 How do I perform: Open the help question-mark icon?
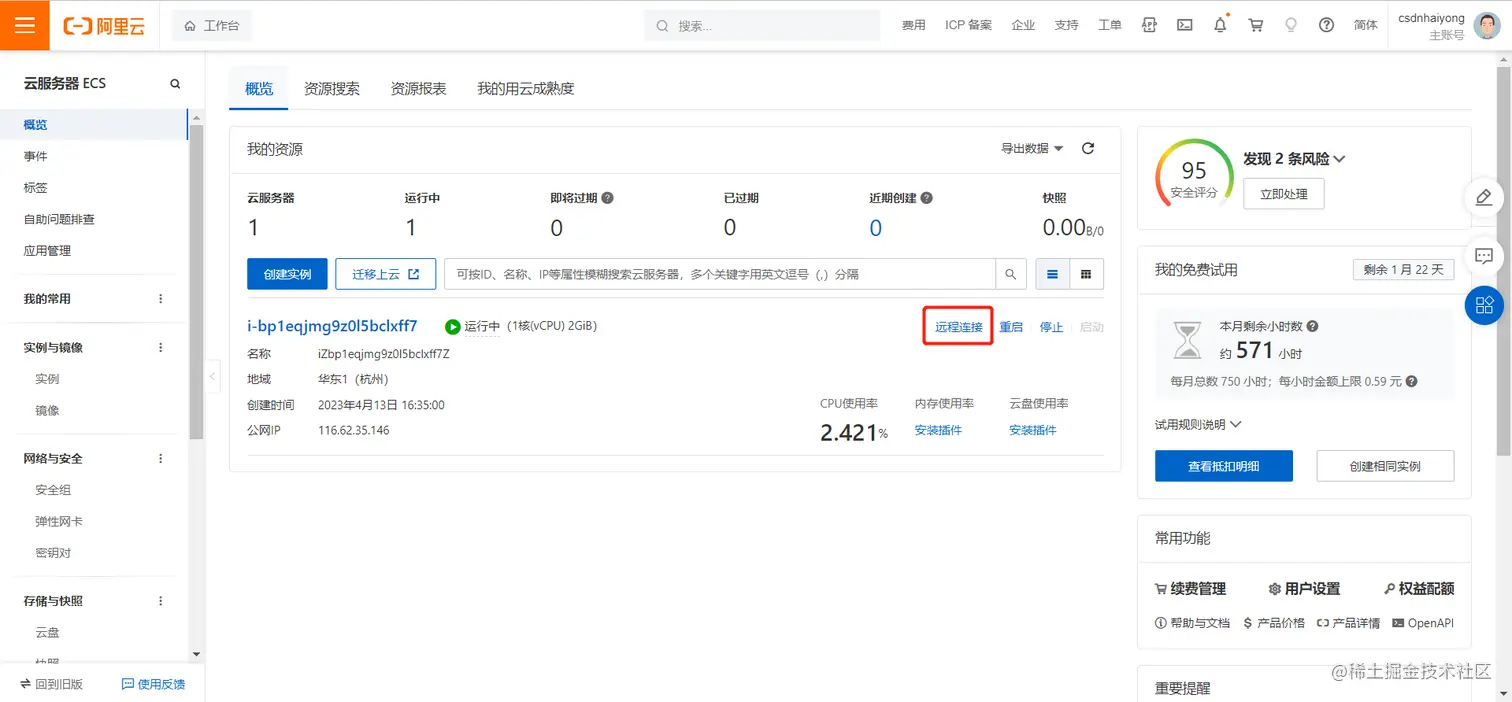(1326, 25)
